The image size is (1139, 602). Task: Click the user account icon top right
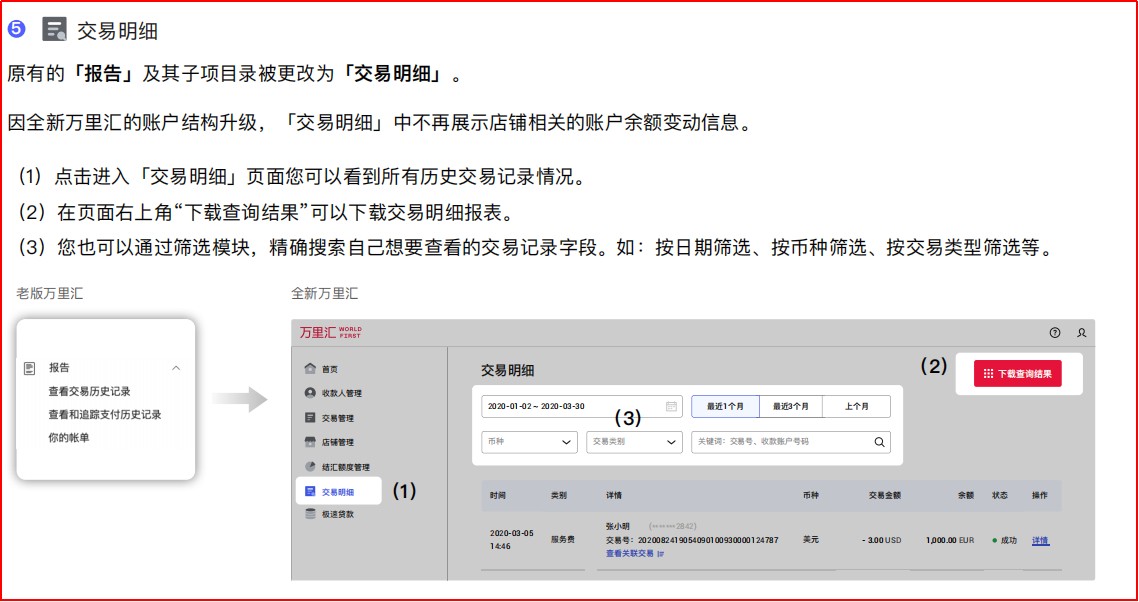1082,333
